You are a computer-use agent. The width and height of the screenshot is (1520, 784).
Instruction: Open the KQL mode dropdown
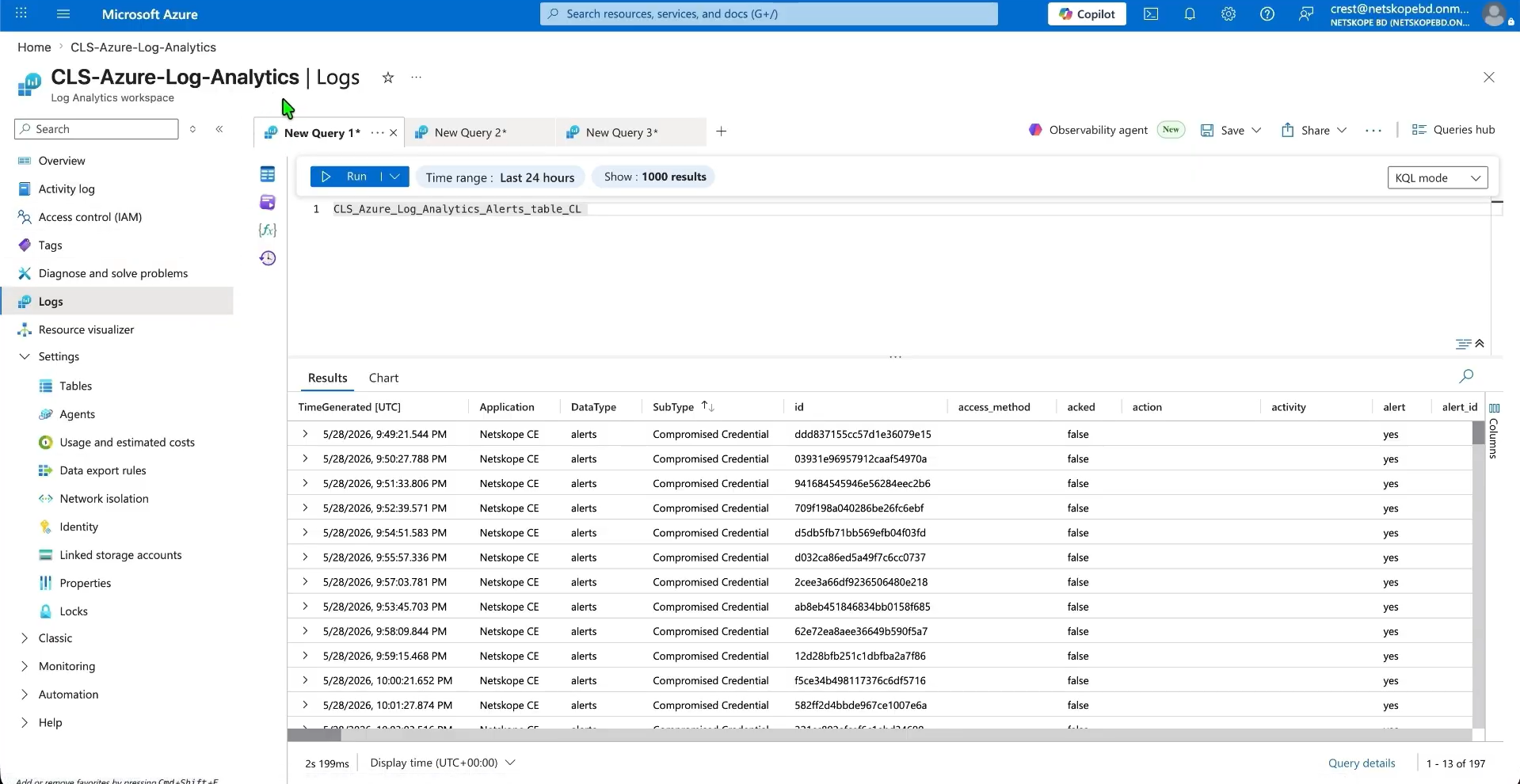coord(1438,177)
